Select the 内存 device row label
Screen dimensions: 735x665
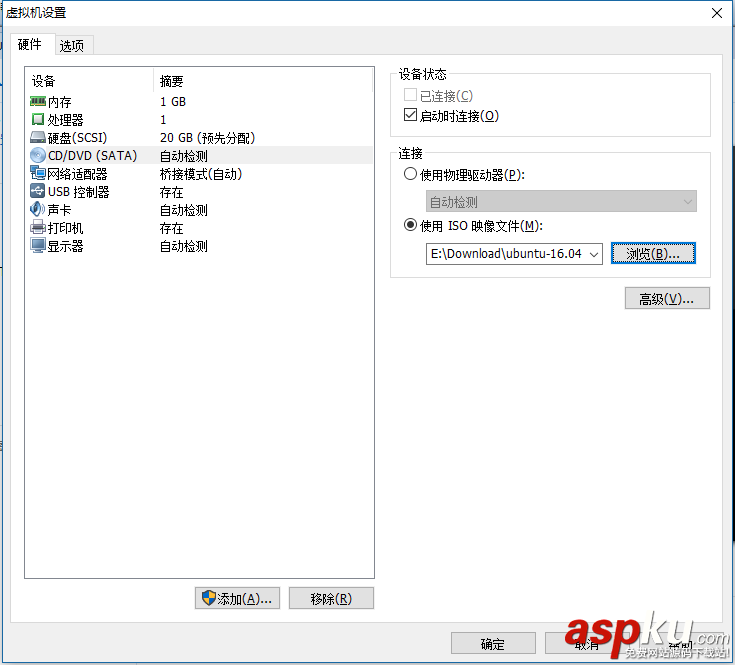60,102
